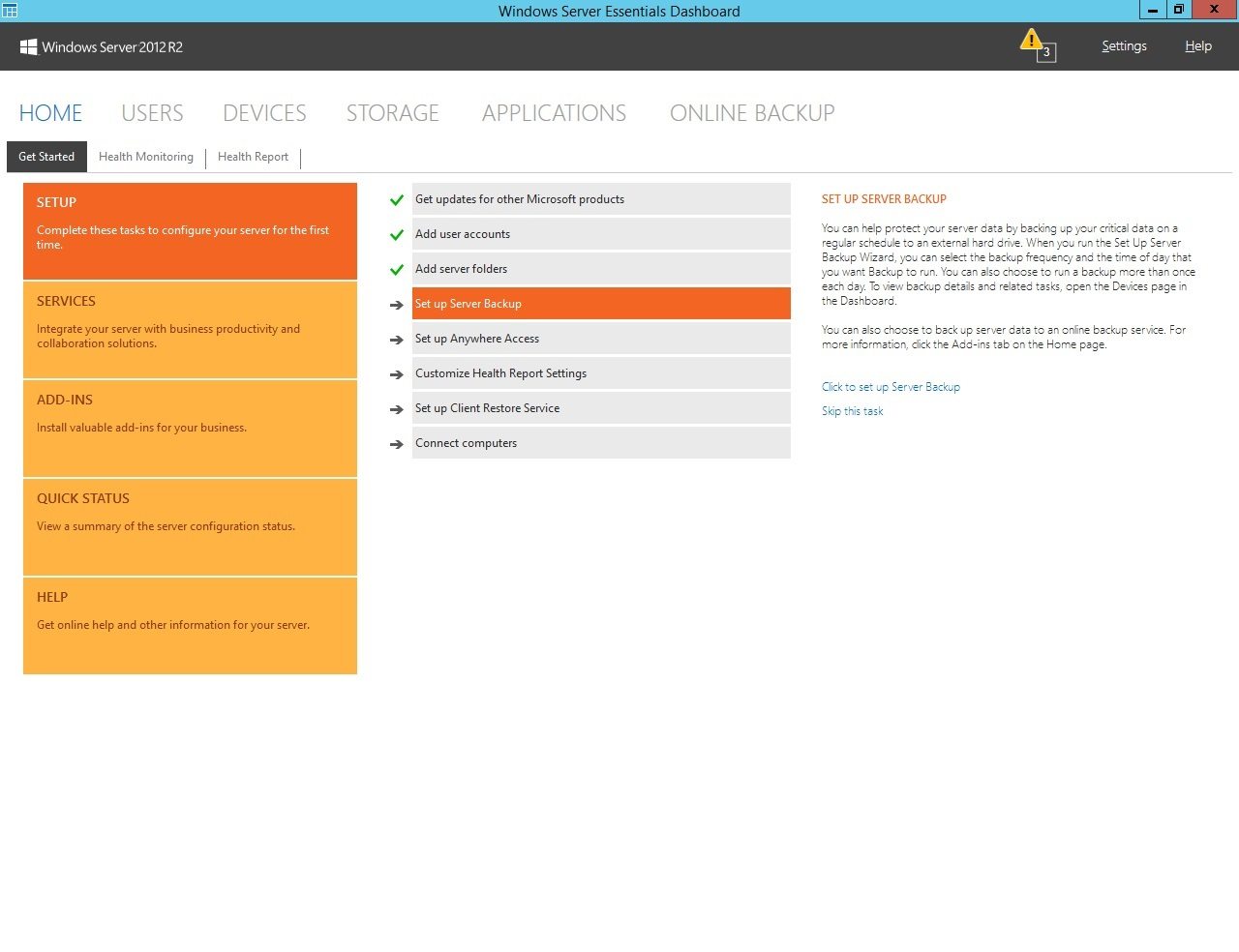Select the Set up Client Restore Service task
The width and height of the screenshot is (1239, 952).
tap(601, 408)
